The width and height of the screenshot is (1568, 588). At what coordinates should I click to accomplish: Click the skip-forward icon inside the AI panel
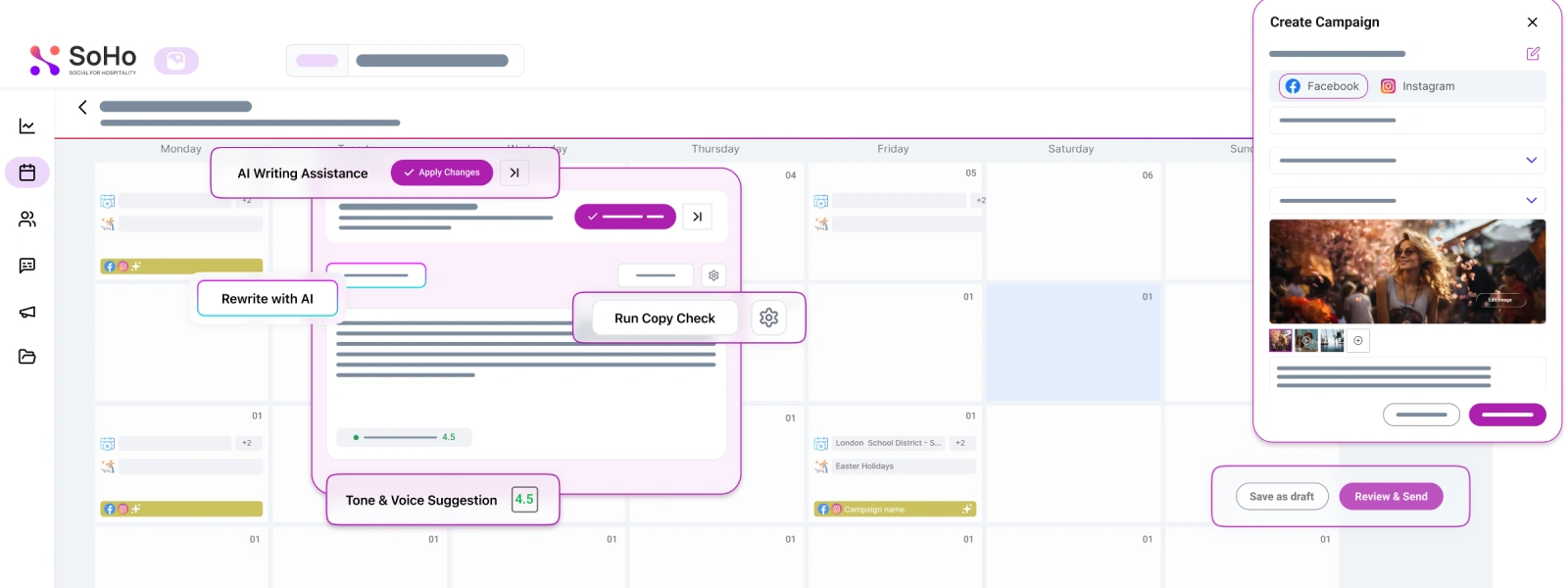pos(697,217)
